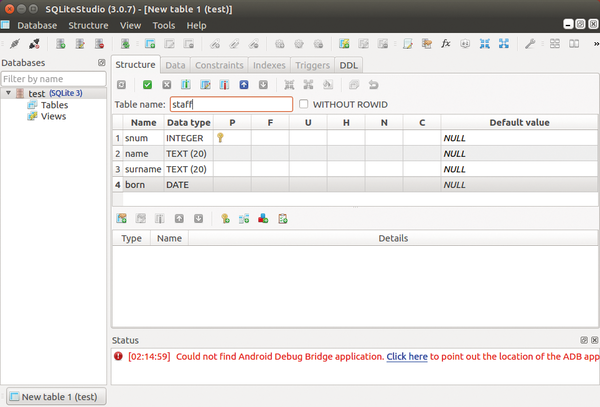Open the SQL functions editor (fx) icon
The image size is (600, 407).
point(445,44)
